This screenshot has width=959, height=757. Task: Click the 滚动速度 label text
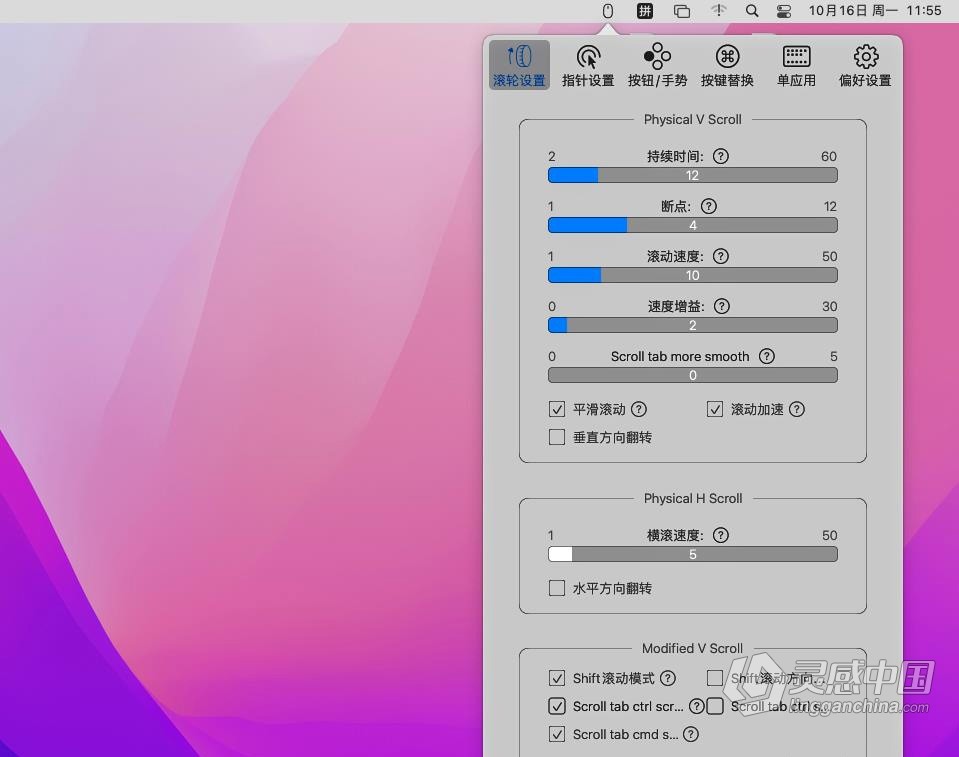675,256
